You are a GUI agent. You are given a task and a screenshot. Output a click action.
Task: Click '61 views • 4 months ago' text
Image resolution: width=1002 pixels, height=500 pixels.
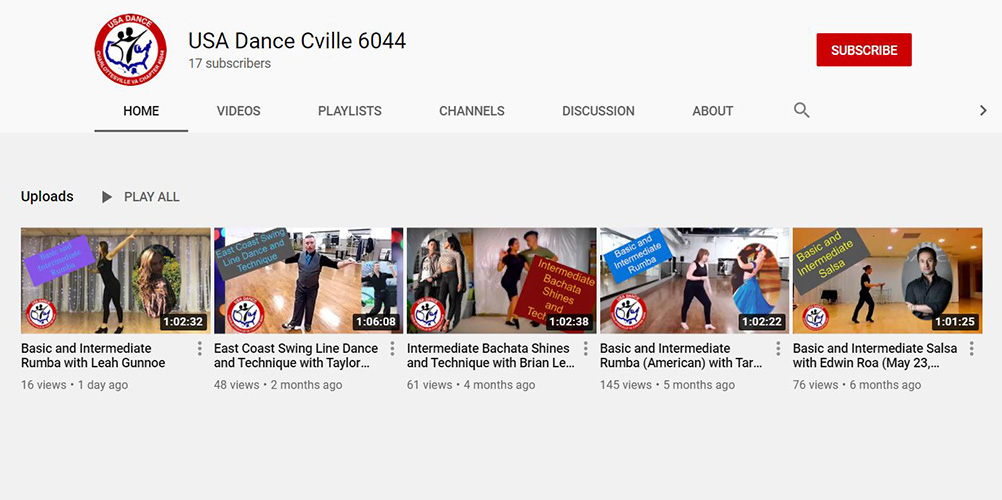click(x=471, y=385)
